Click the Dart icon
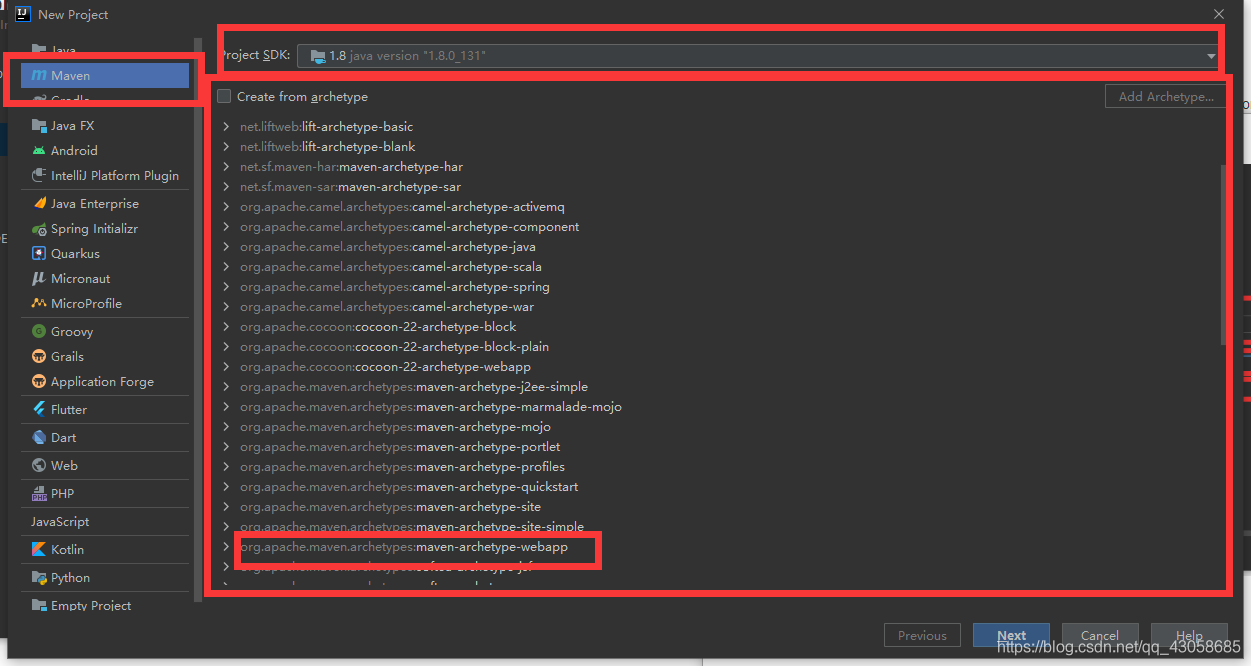Image resolution: width=1251 pixels, height=666 pixels. pos(39,438)
